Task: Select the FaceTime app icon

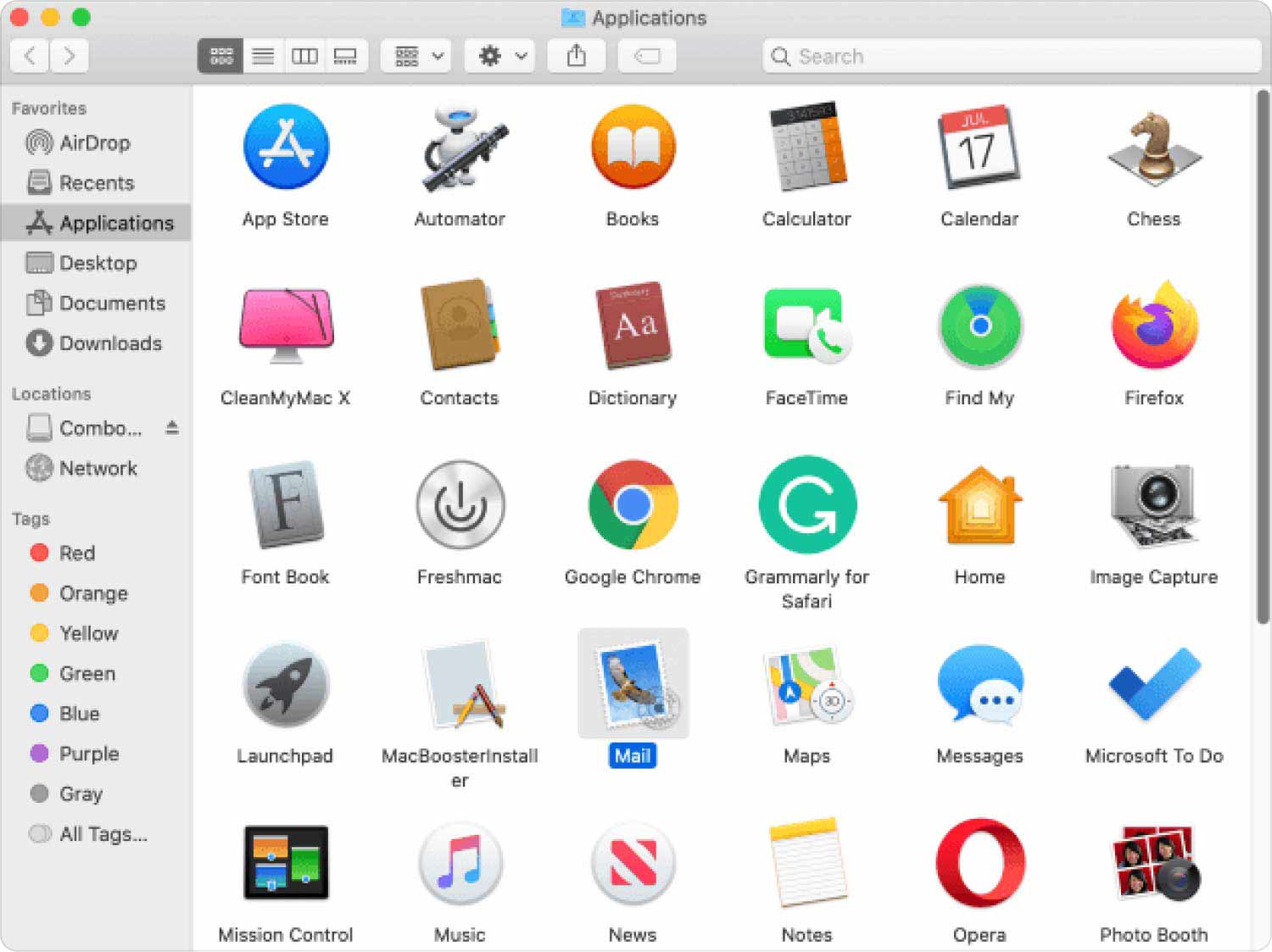Action: tap(806, 326)
